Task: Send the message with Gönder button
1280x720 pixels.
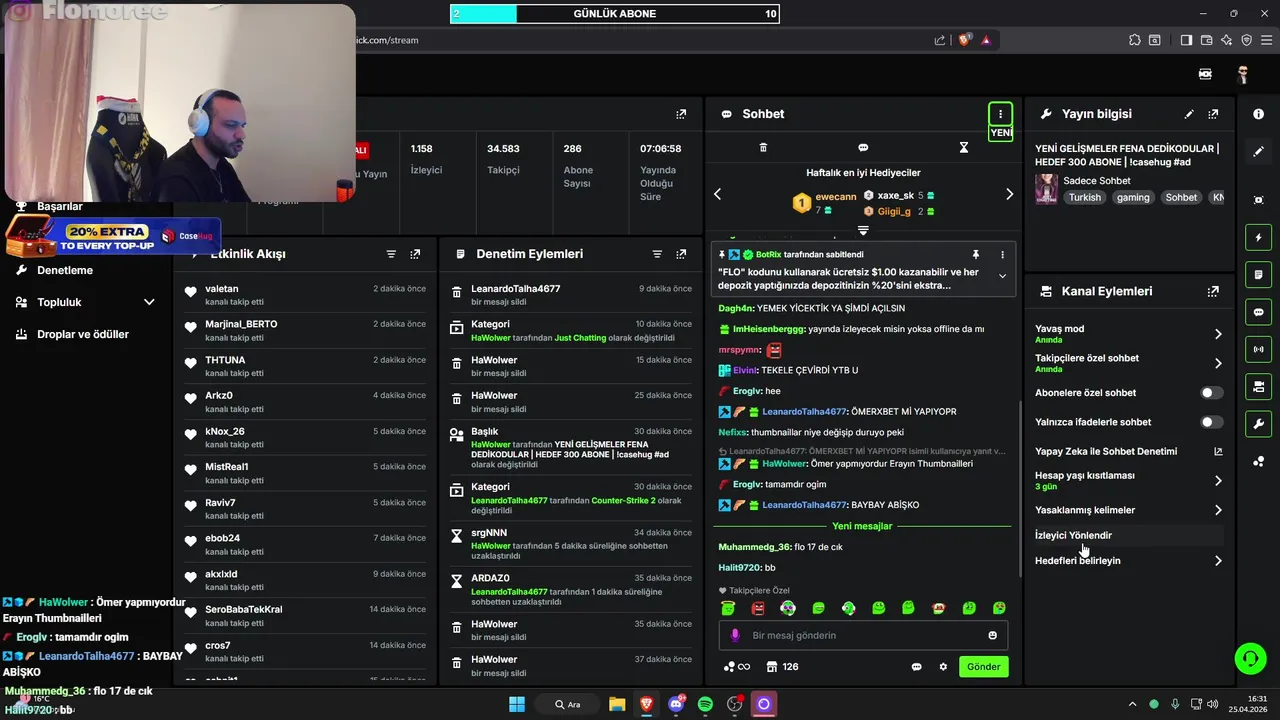Action: click(983, 667)
